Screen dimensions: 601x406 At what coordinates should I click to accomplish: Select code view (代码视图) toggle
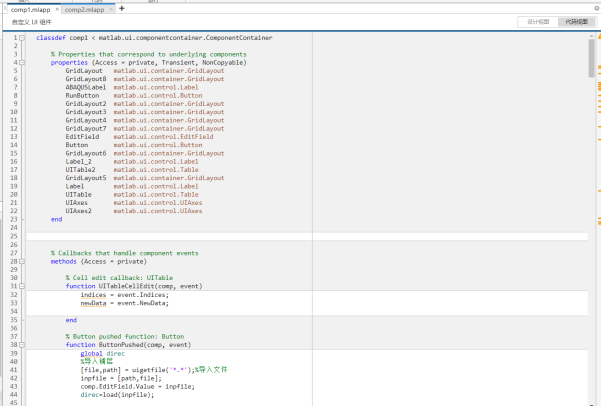tap(576, 21)
